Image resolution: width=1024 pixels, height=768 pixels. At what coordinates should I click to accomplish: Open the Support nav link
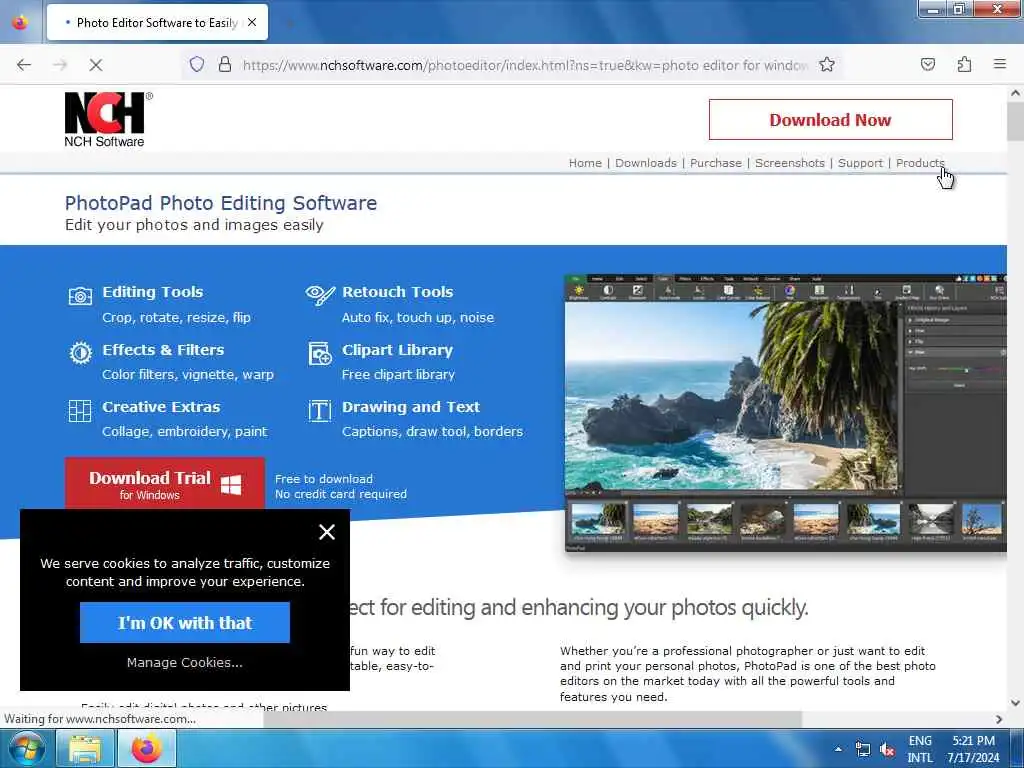point(860,163)
